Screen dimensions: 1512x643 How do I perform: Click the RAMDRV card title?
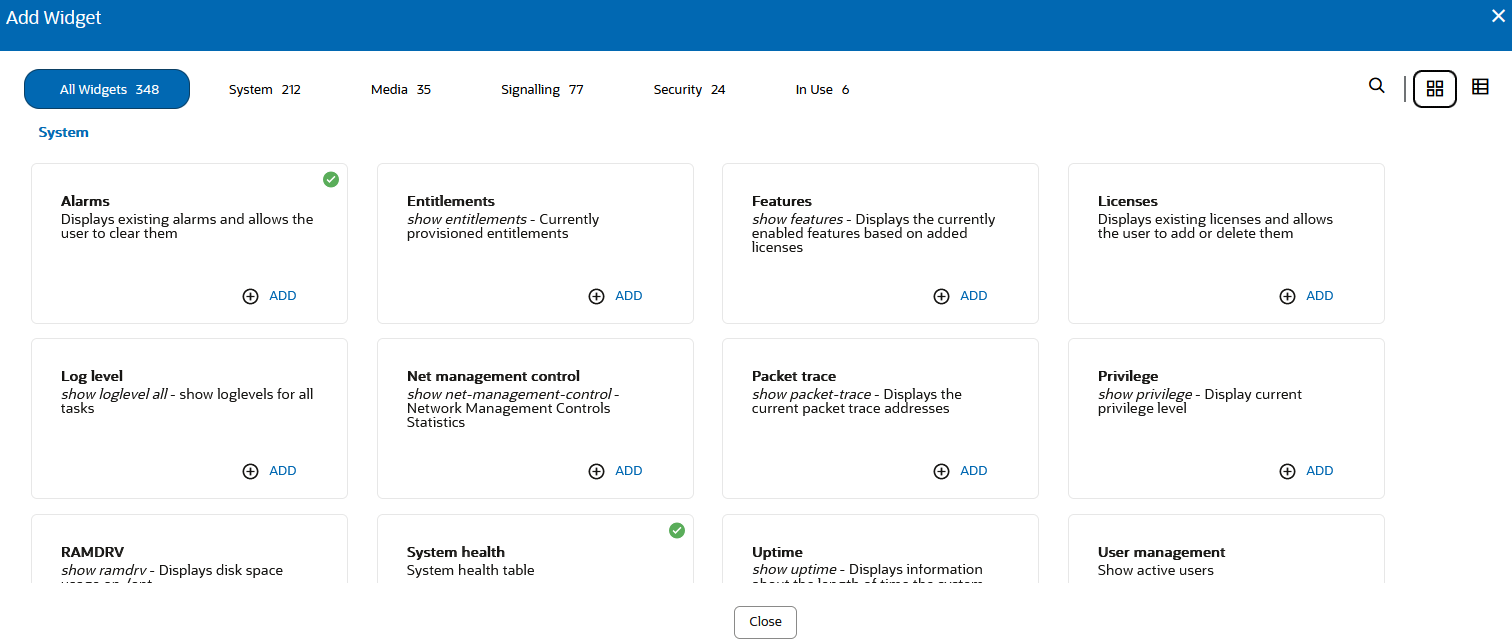click(92, 552)
